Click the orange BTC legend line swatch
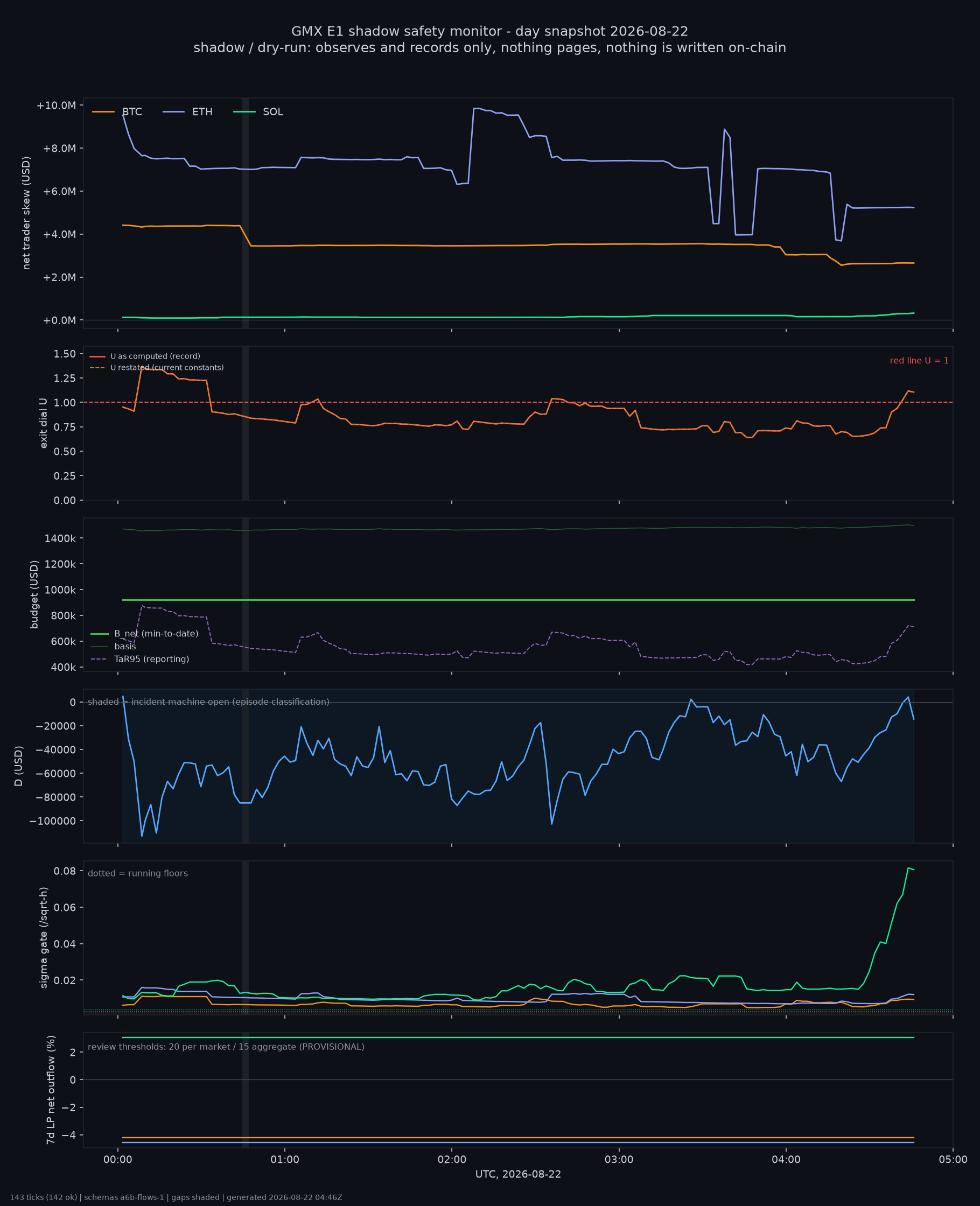 tap(103, 112)
